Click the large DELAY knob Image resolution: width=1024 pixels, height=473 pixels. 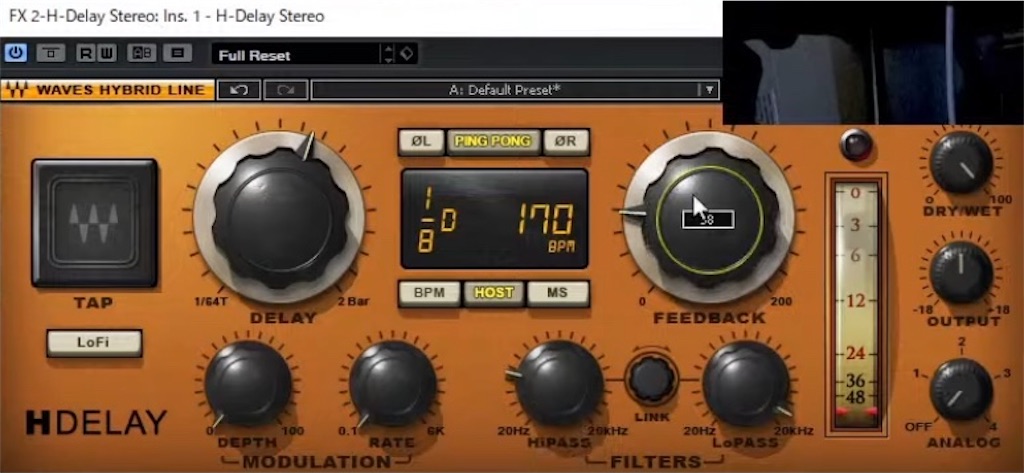pos(280,217)
